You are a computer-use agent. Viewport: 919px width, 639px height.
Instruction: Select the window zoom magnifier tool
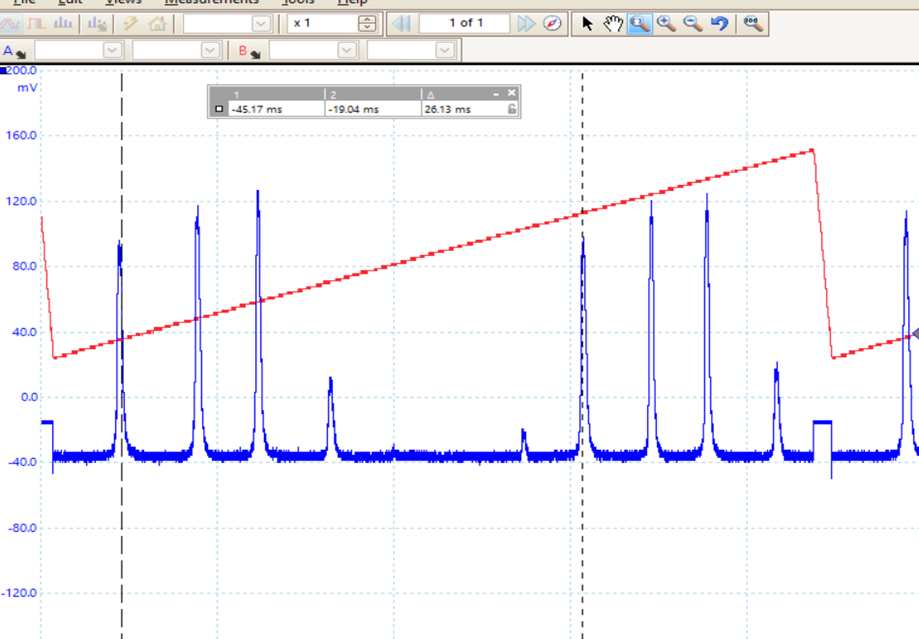(x=639, y=23)
